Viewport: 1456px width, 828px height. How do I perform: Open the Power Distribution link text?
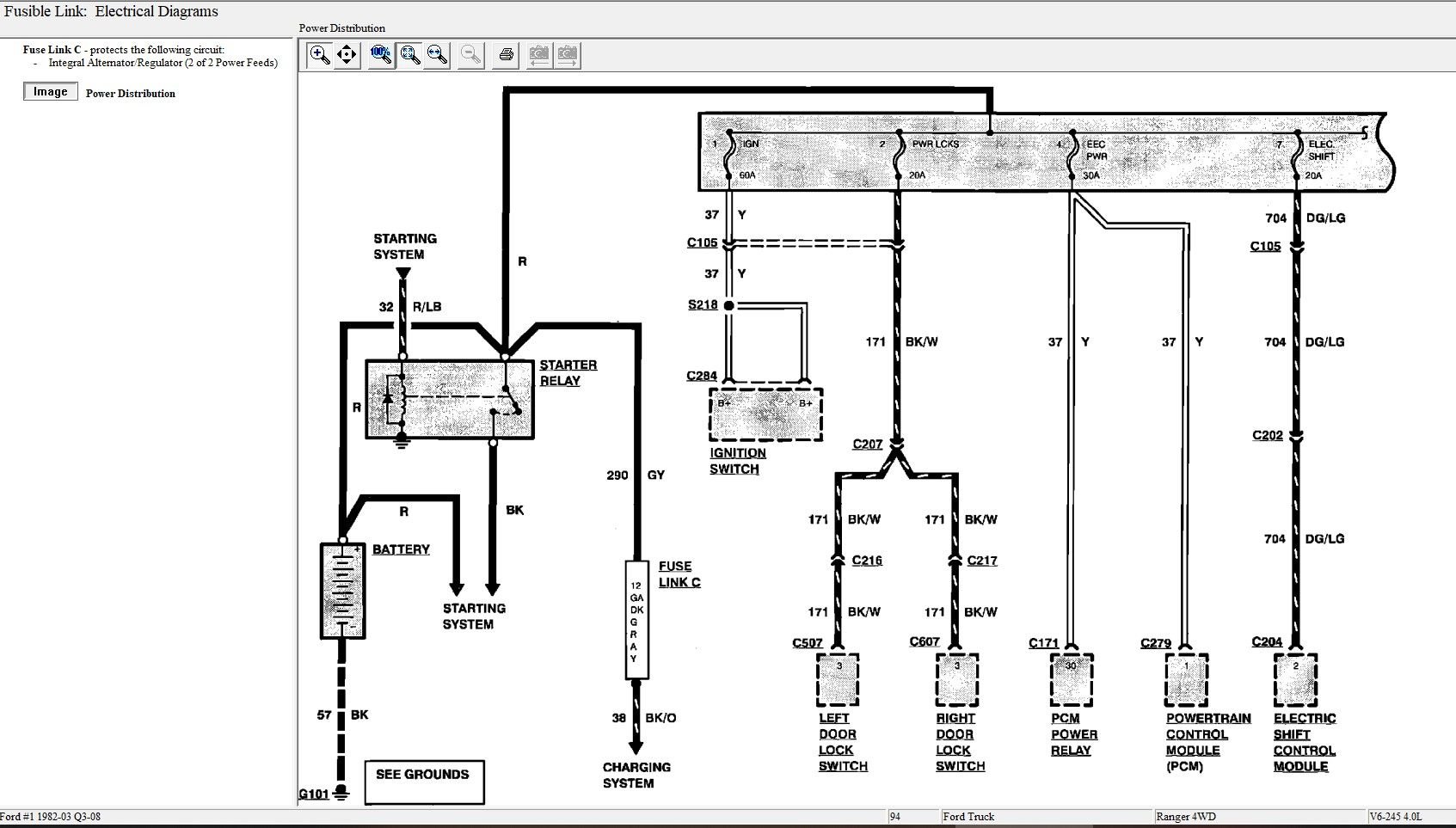tap(130, 94)
